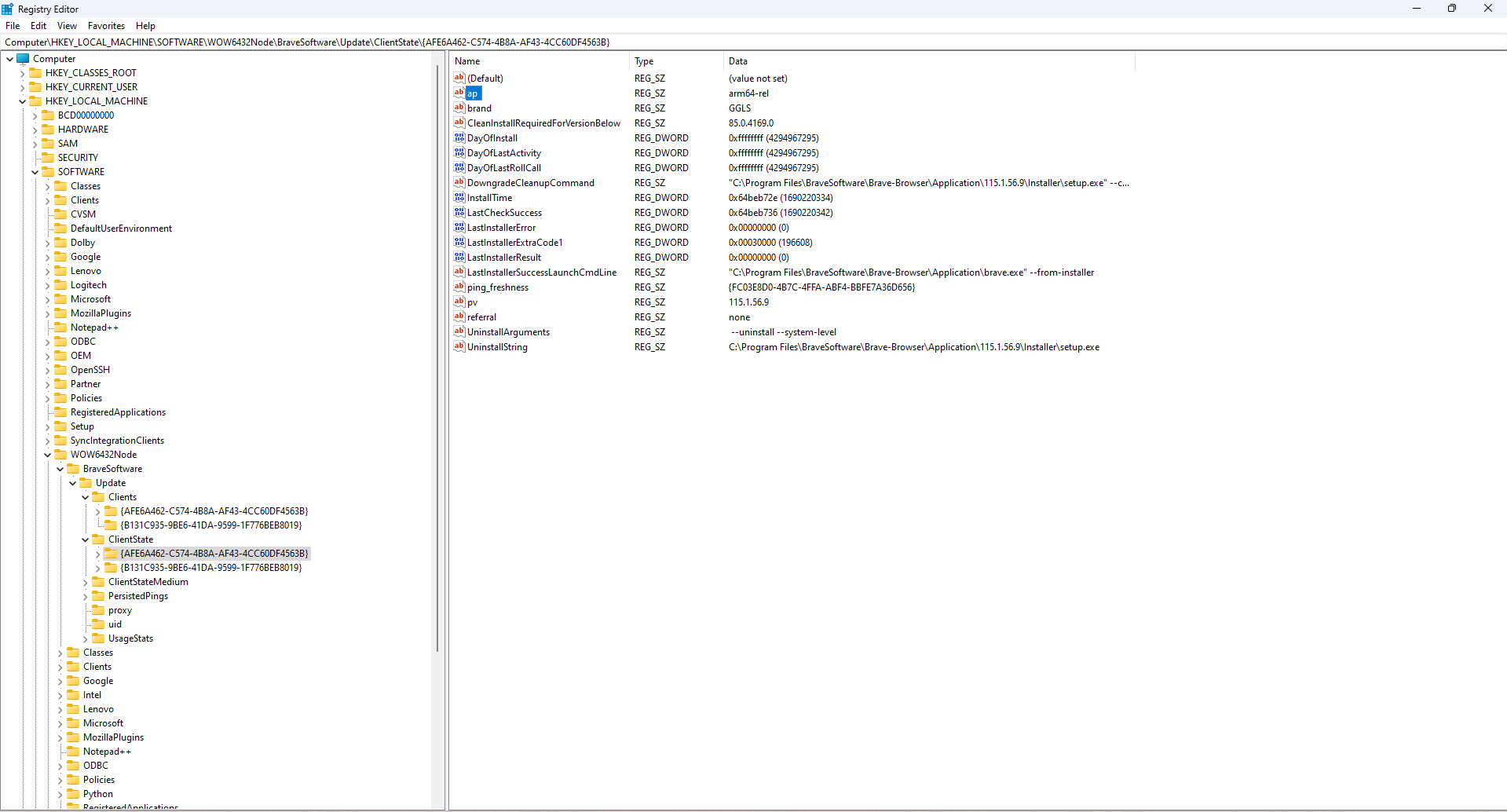Viewport: 1507px width, 812px height.
Task: Click the folder icon of the proxy key
Action: 98,610
